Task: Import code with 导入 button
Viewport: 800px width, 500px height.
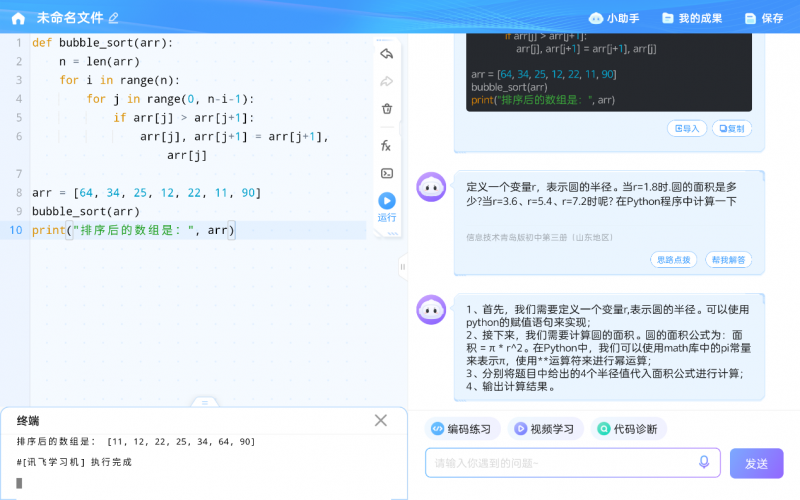Action: click(x=687, y=129)
